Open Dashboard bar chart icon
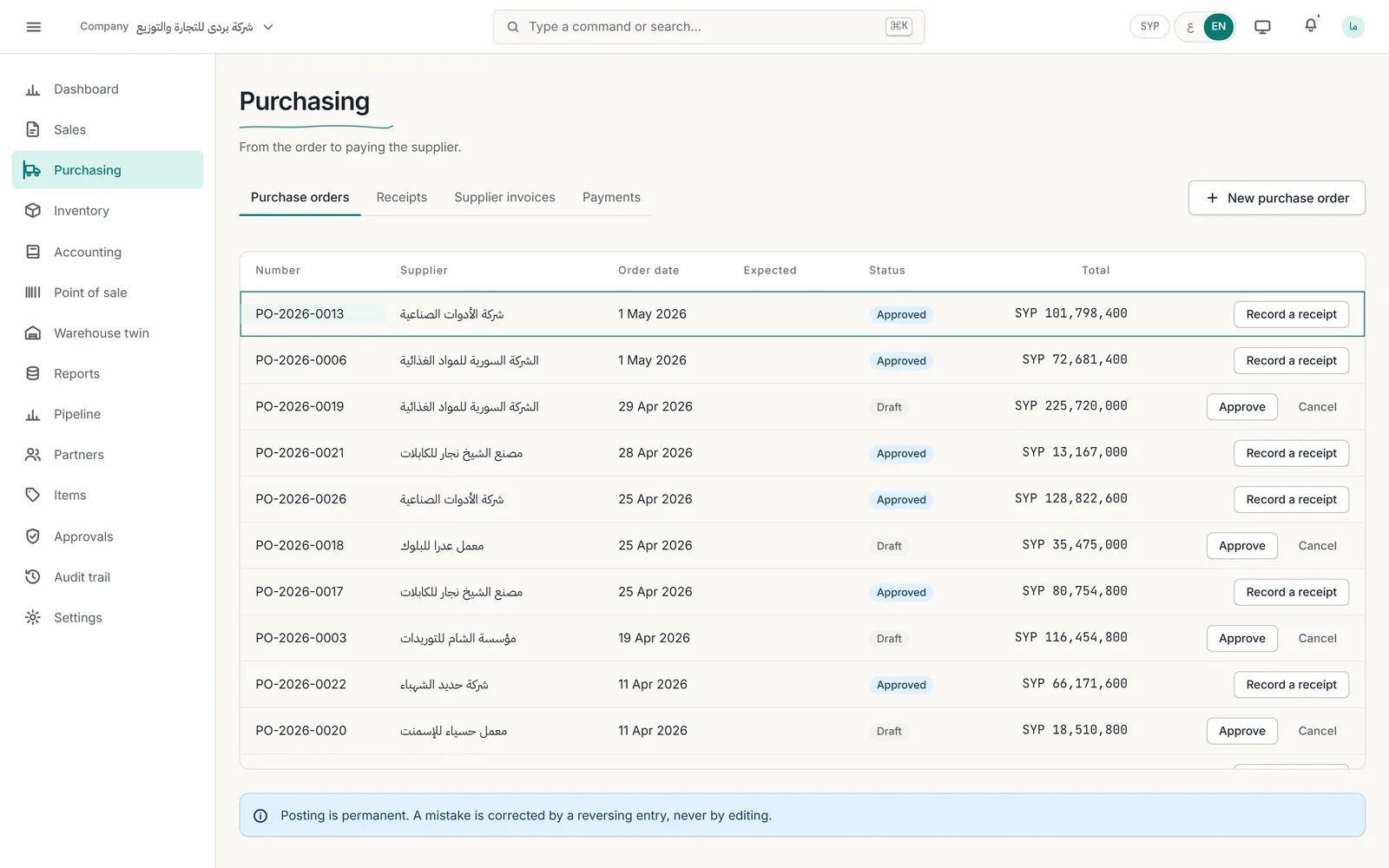Screen dimensions: 1389x868 coord(33,89)
